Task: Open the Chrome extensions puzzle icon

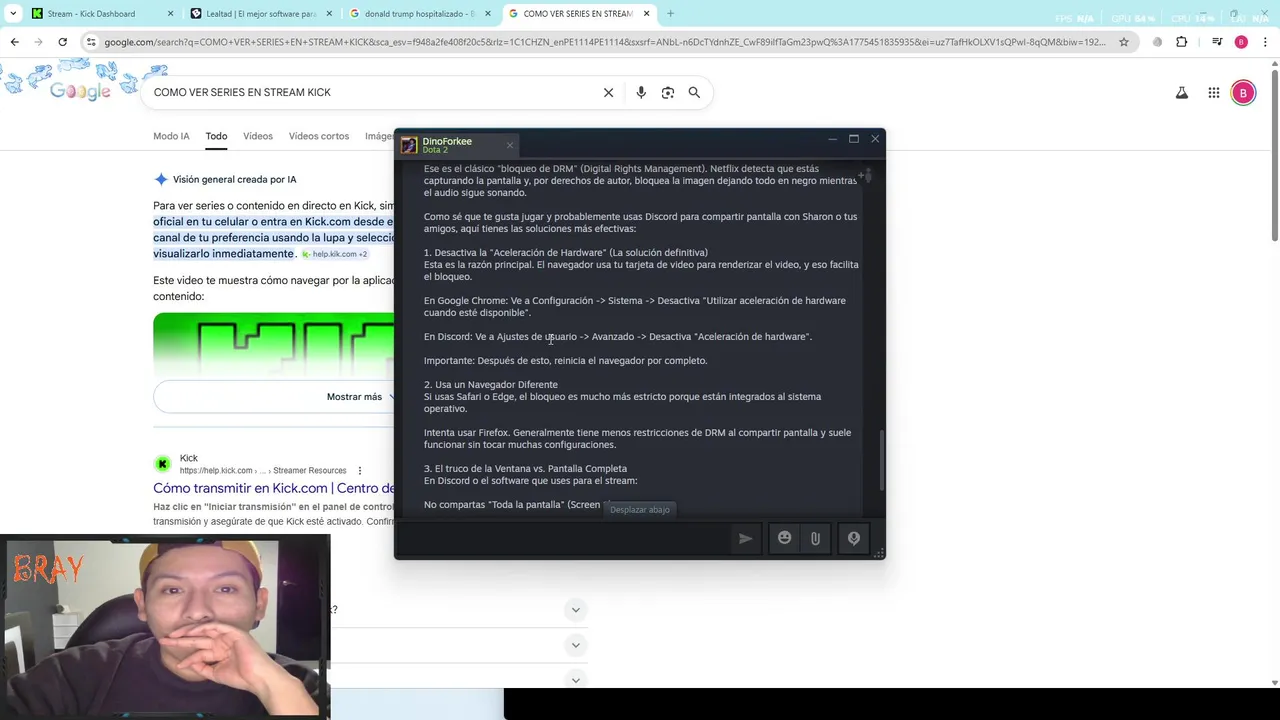Action: pos(1181,42)
